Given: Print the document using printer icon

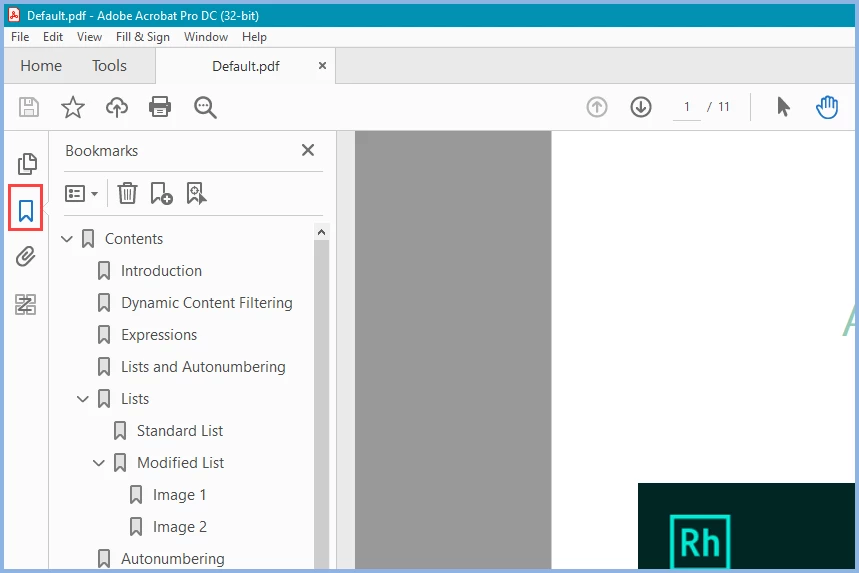Looking at the screenshot, I should [160, 107].
